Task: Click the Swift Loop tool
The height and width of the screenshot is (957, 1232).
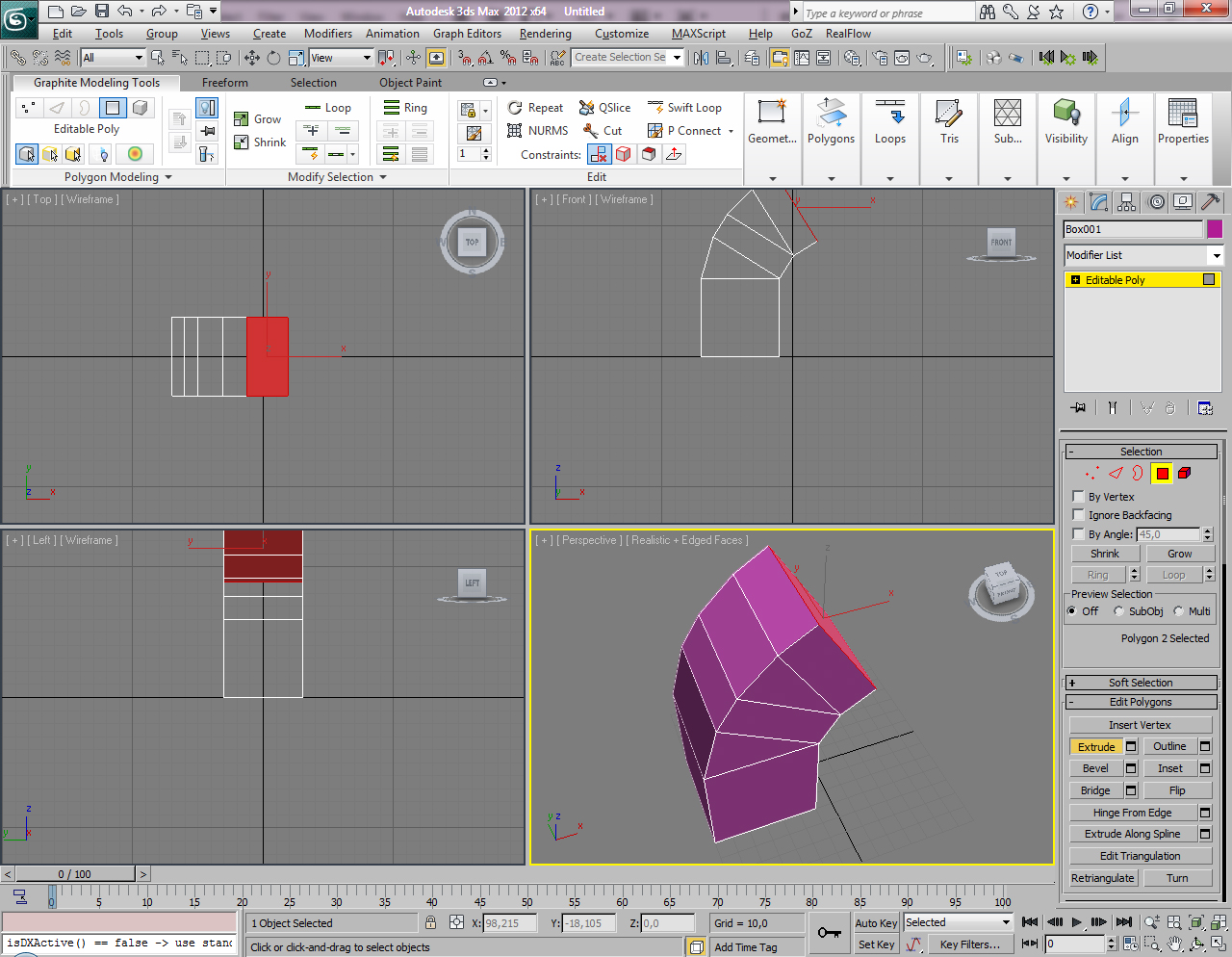Action: [x=684, y=108]
